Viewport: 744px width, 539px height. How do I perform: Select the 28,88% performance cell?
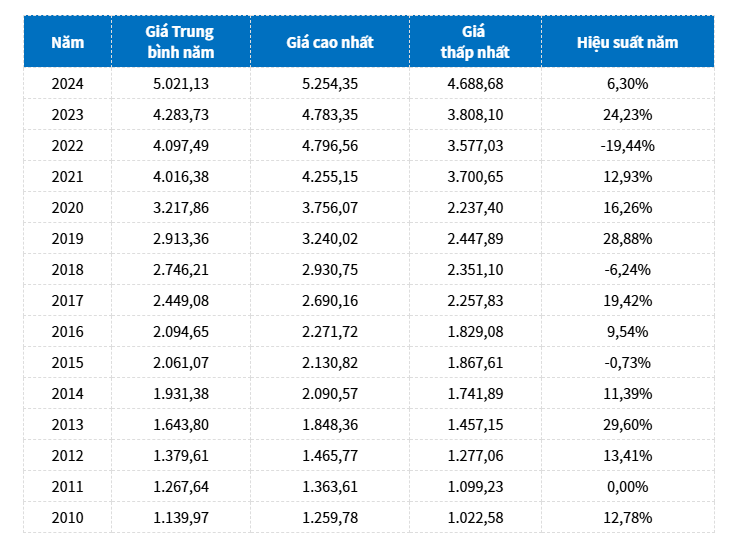click(x=627, y=239)
